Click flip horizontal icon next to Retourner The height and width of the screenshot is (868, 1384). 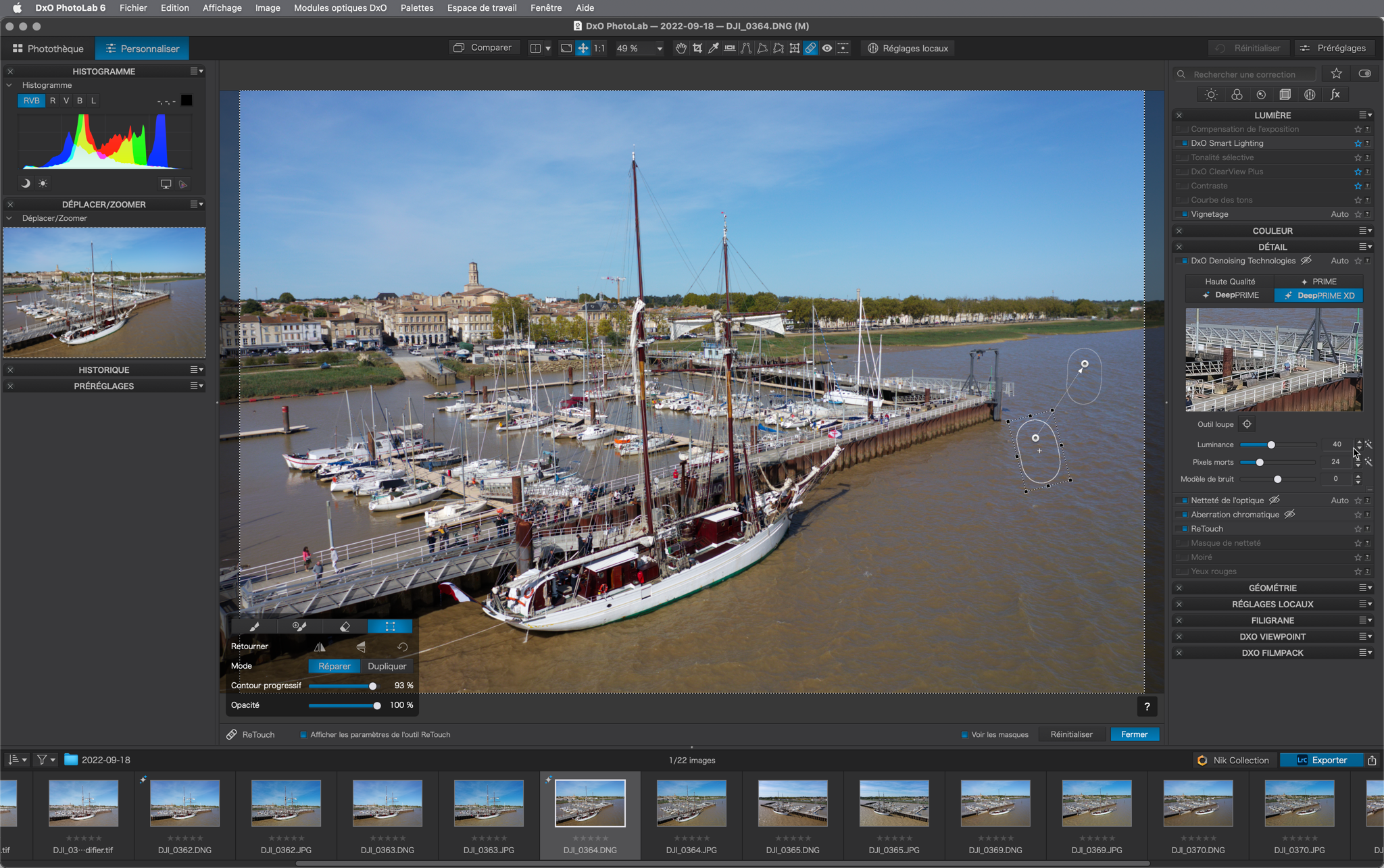tap(320, 646)
